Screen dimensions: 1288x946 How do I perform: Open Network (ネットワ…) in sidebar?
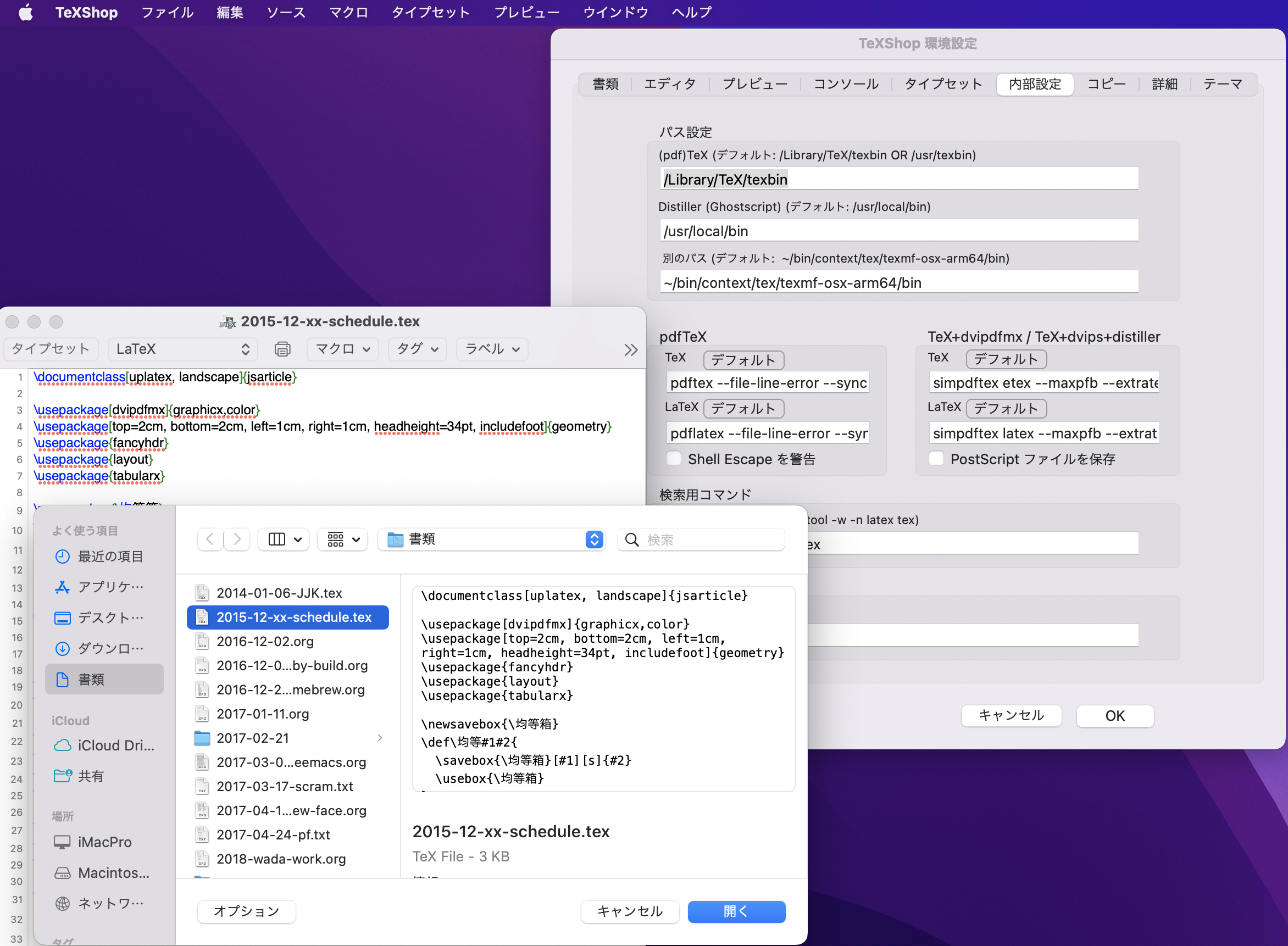click(104, 903)
